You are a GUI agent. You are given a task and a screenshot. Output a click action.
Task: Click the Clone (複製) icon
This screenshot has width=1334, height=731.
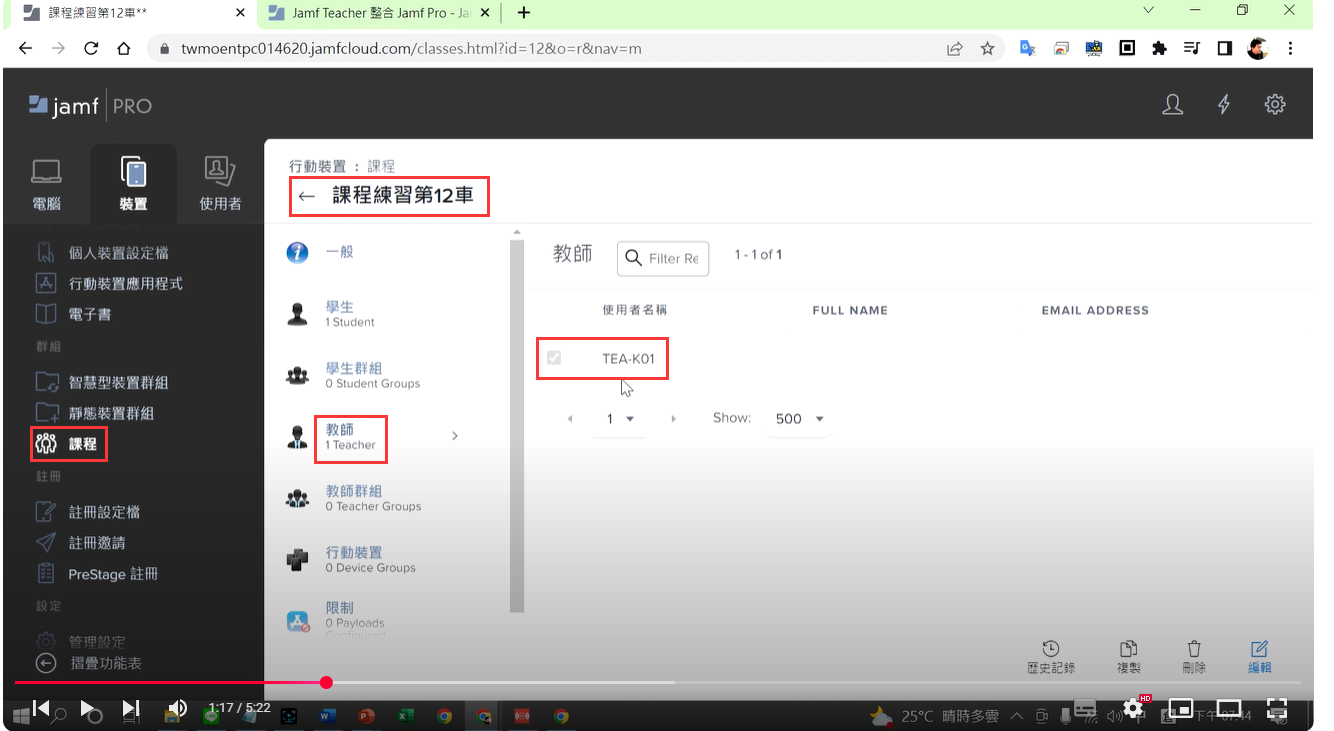tap(1128, 649)
